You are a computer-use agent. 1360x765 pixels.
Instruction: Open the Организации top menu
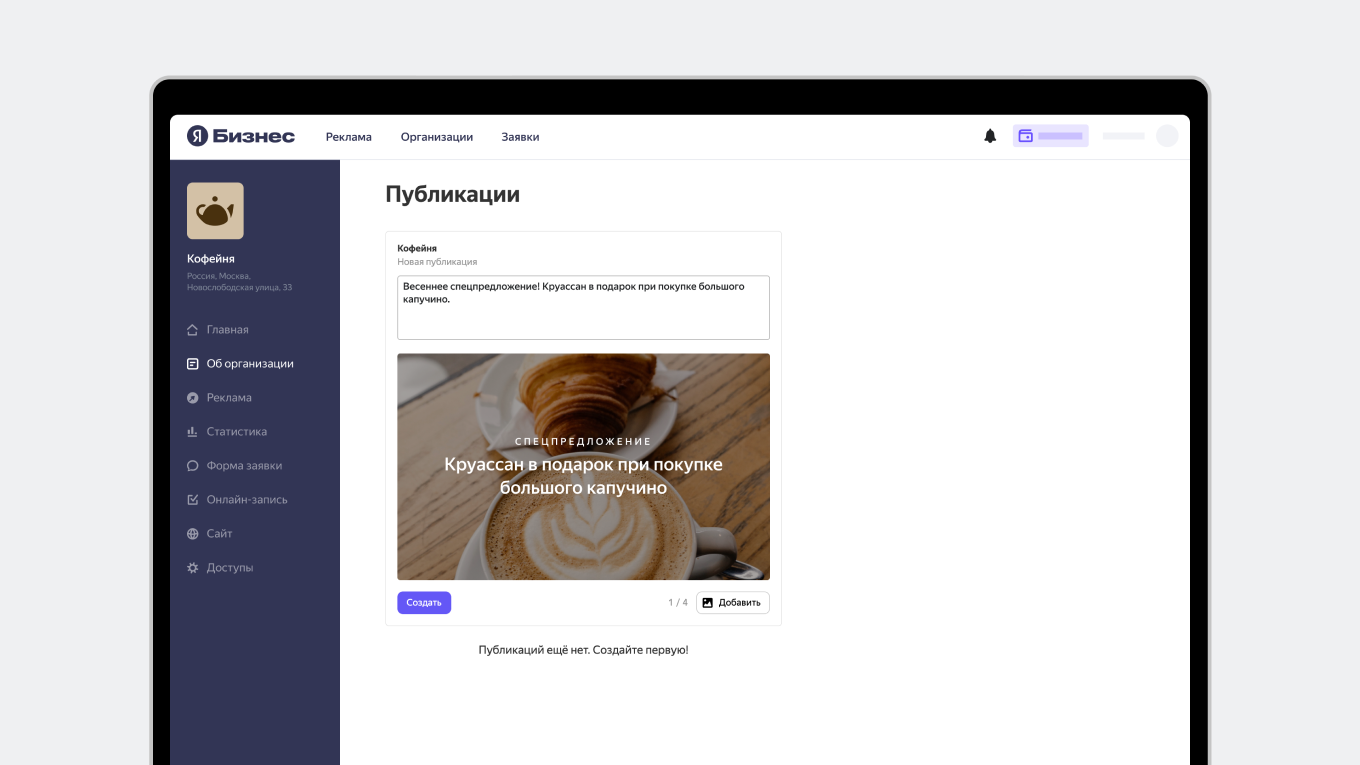coord(437,137)
